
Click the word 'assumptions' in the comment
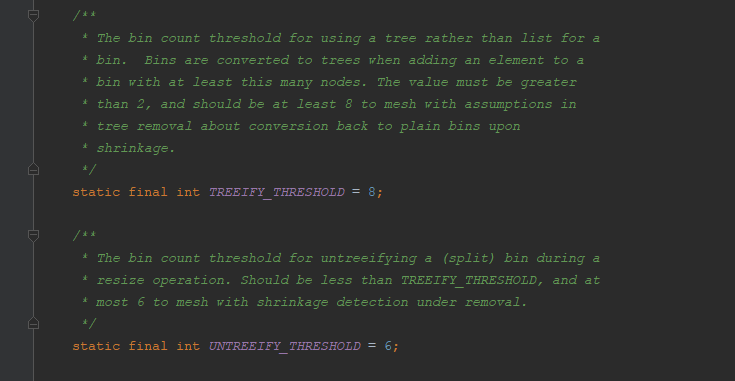coord(508,104)
